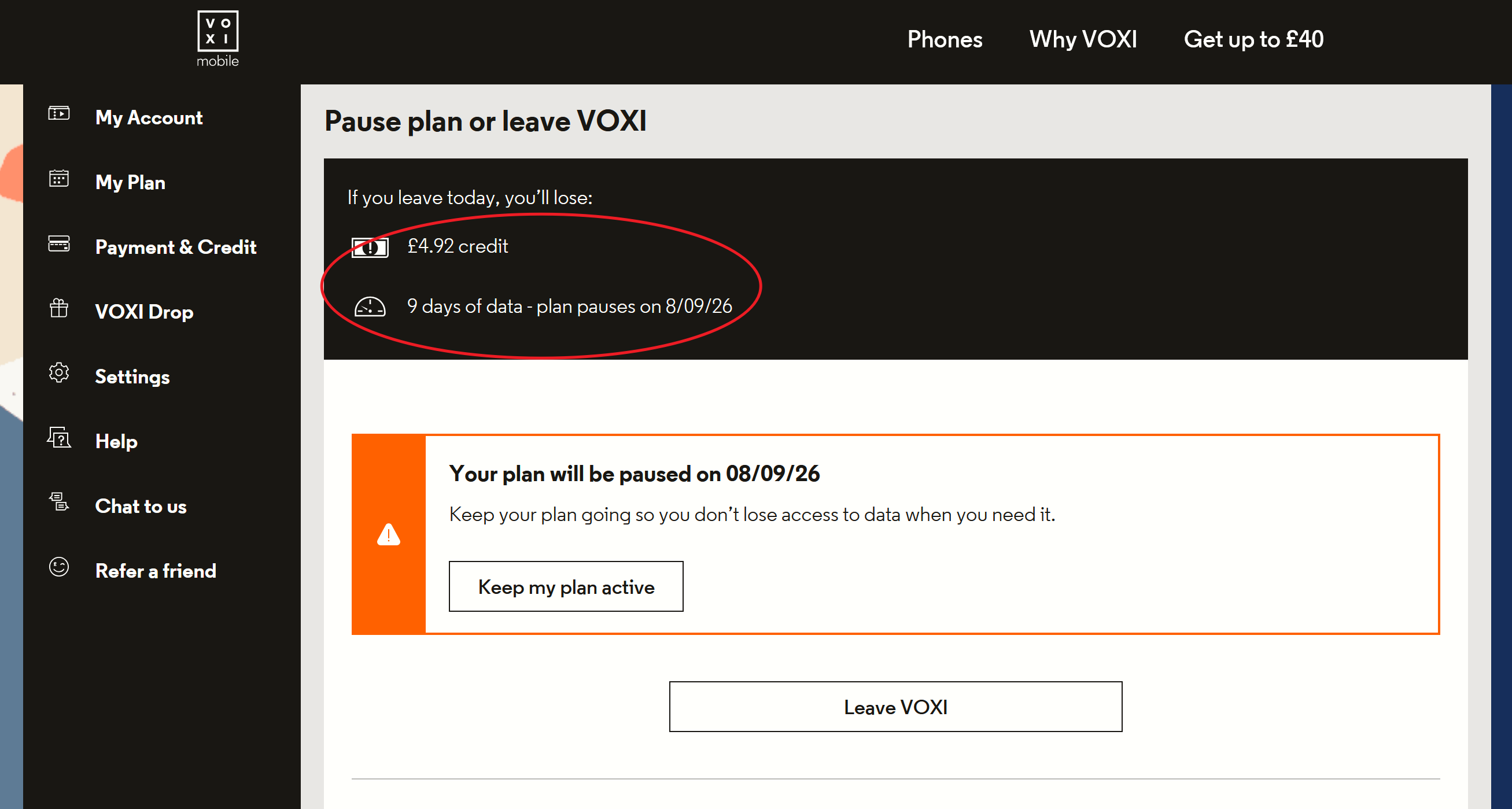The width and height of the screenshot is (1512, 809).
Task: Select Payment & Credit in the sidebar
Action: tap(175, 247)
